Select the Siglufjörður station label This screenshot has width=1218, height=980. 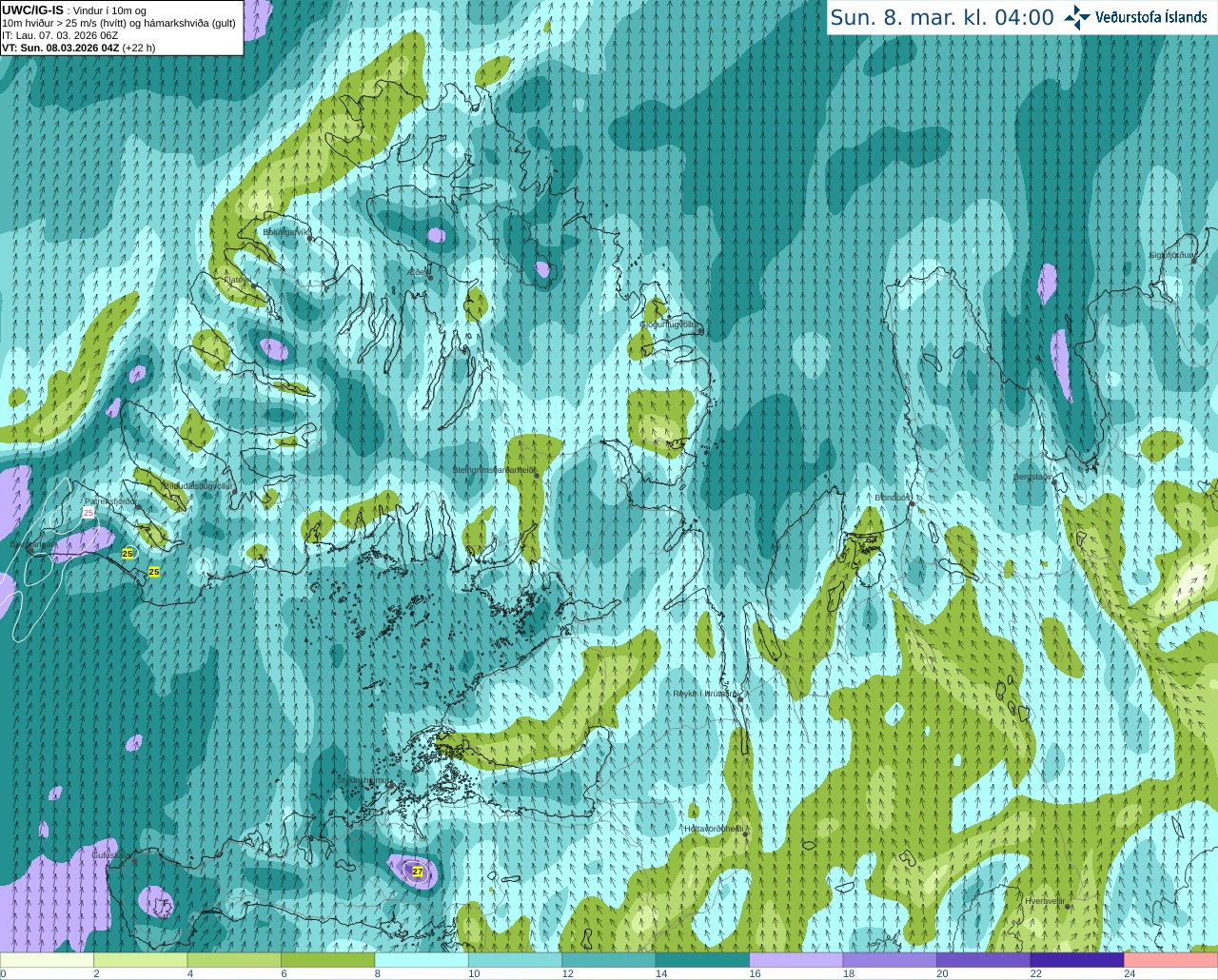(1171, 255)
